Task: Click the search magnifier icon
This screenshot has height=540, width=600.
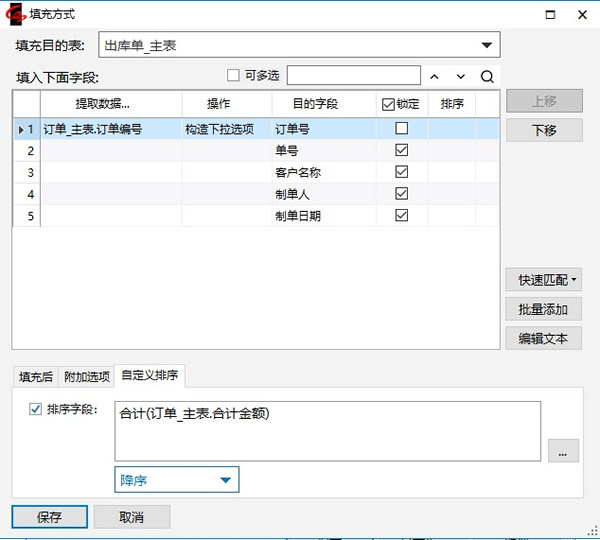Action: coord(487,76)
